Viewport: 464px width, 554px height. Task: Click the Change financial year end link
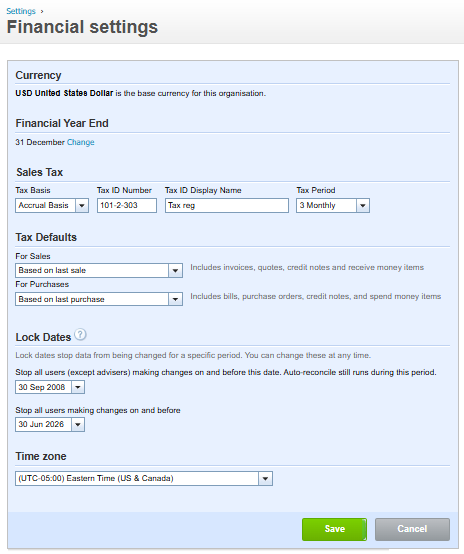pyautogui.click(x=81, y=142)
